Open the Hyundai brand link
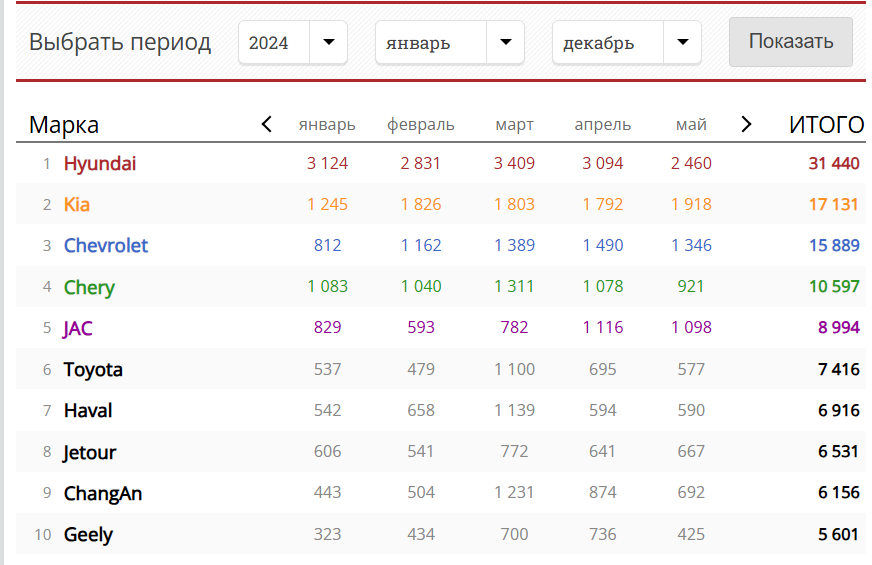Screen dimensions: 872x565 tap(100, 163)
